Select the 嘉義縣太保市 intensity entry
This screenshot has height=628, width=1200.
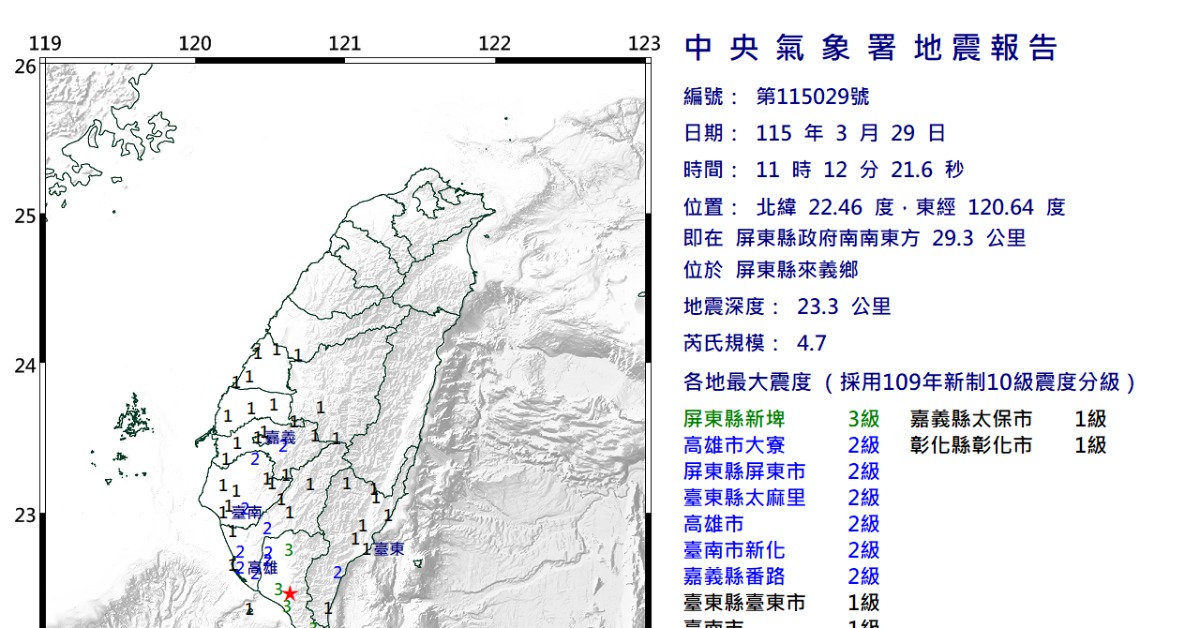click(1008, 419)
